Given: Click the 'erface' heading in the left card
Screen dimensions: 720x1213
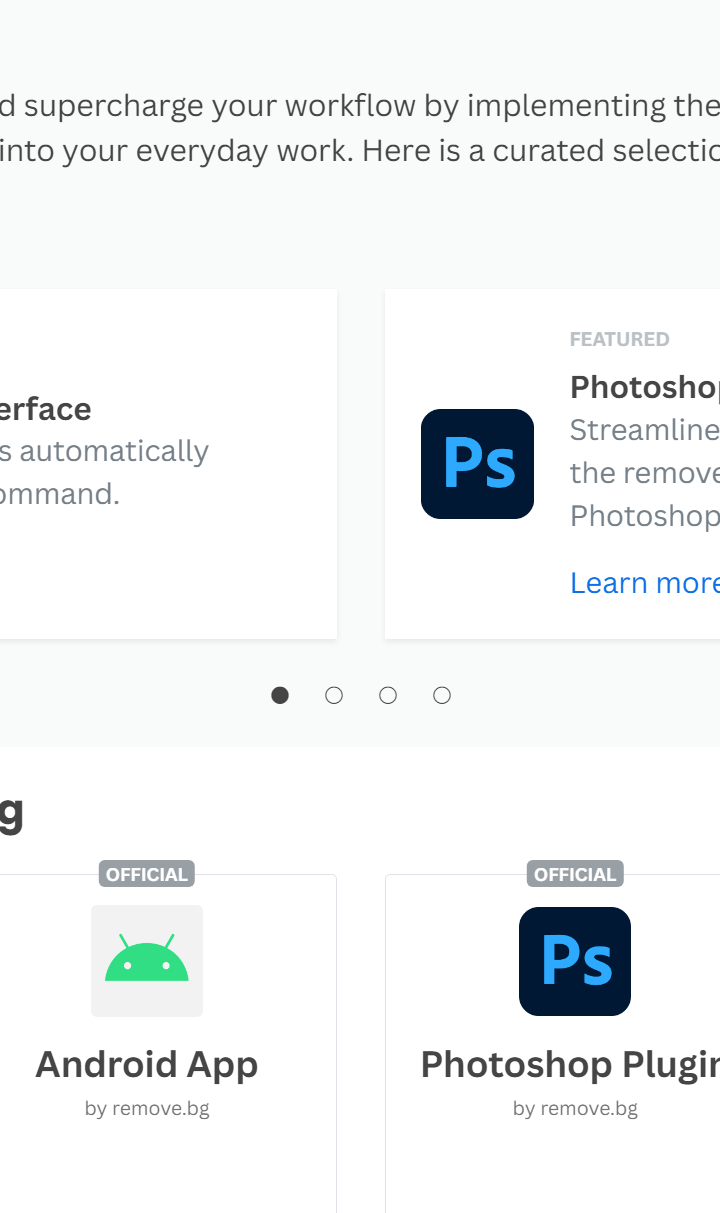Looking at the screenshot, I should coord(46,409).
